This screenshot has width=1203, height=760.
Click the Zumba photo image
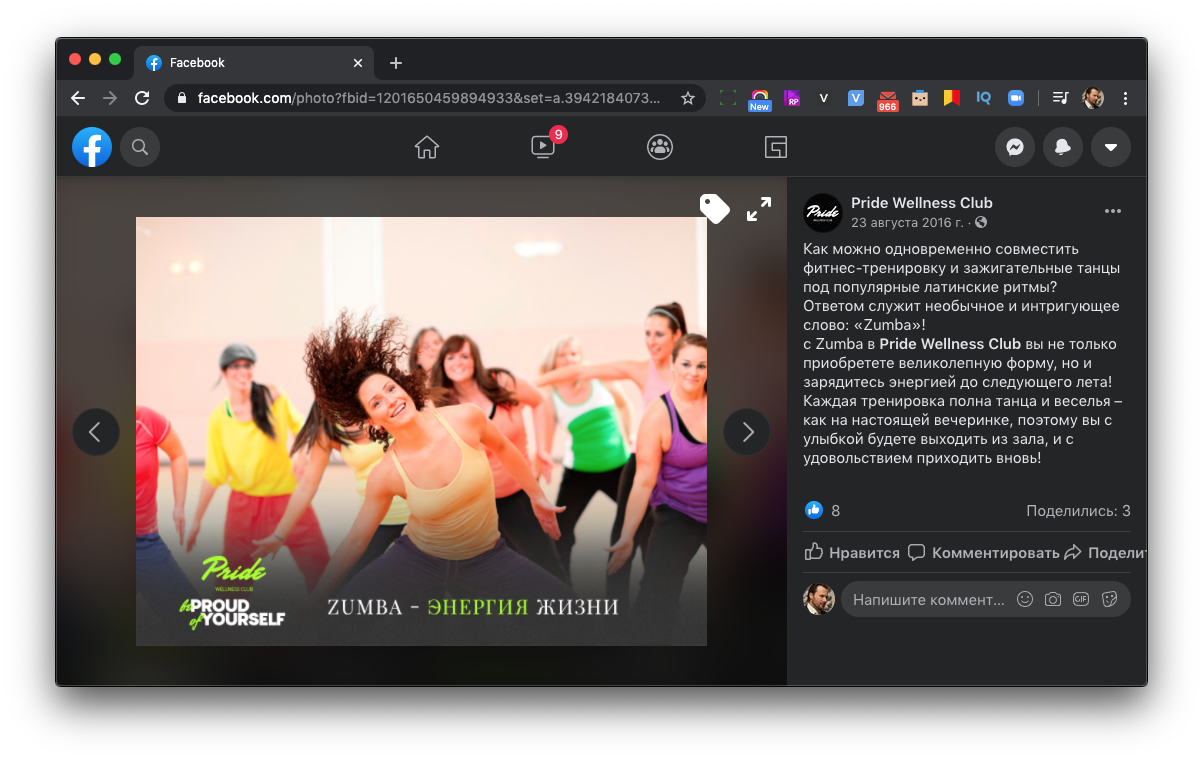pos(421,431)
